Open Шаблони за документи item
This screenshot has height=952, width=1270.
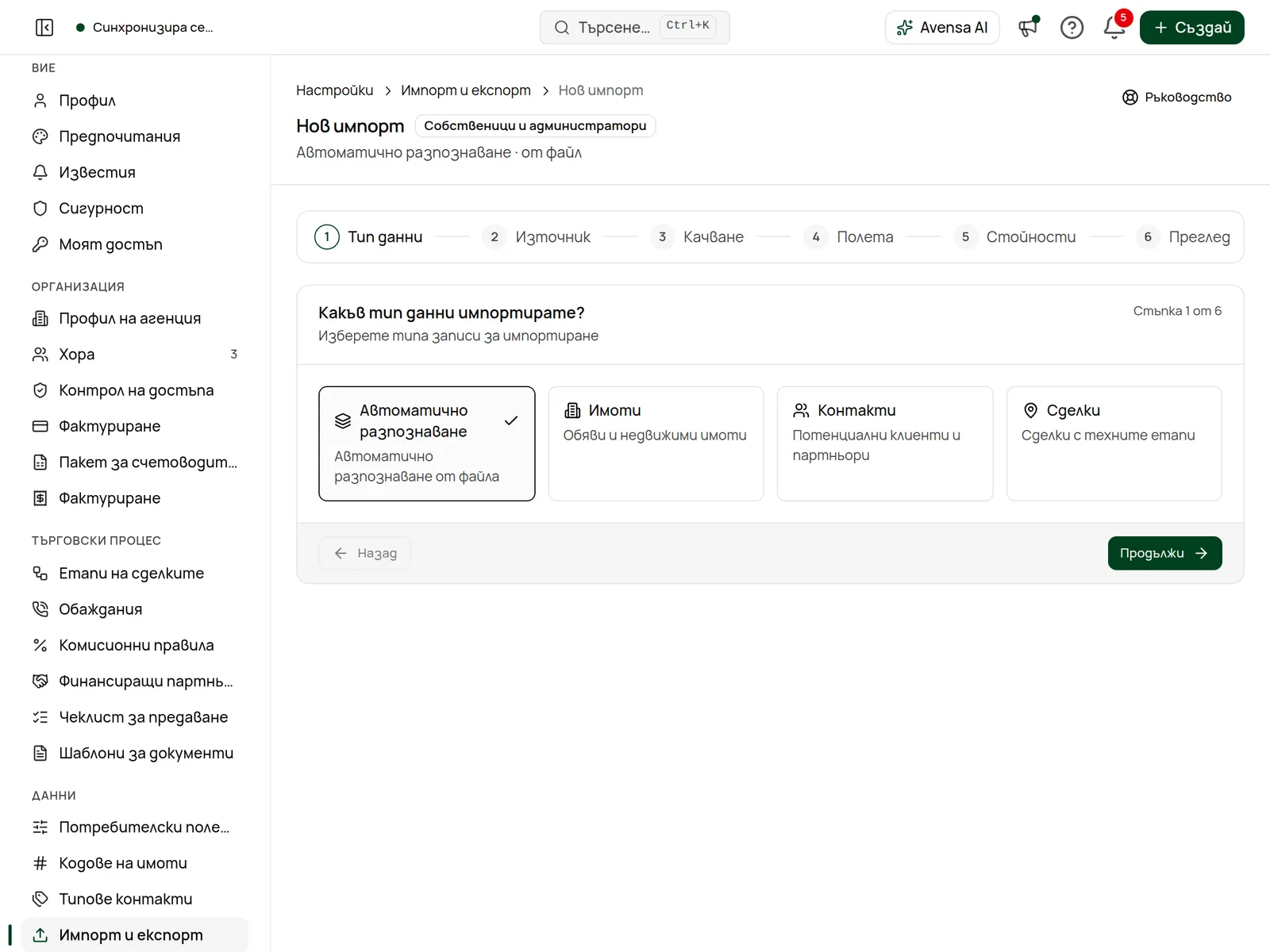pos(135,753)
